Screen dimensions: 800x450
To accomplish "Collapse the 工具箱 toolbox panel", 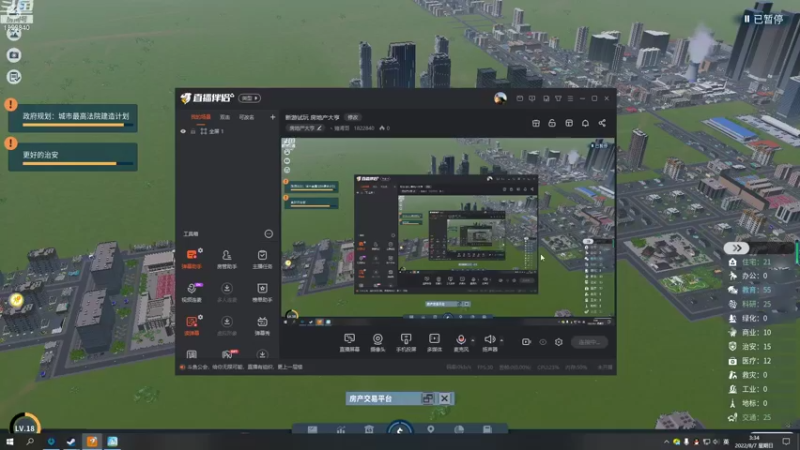I will tap(268, 234).
